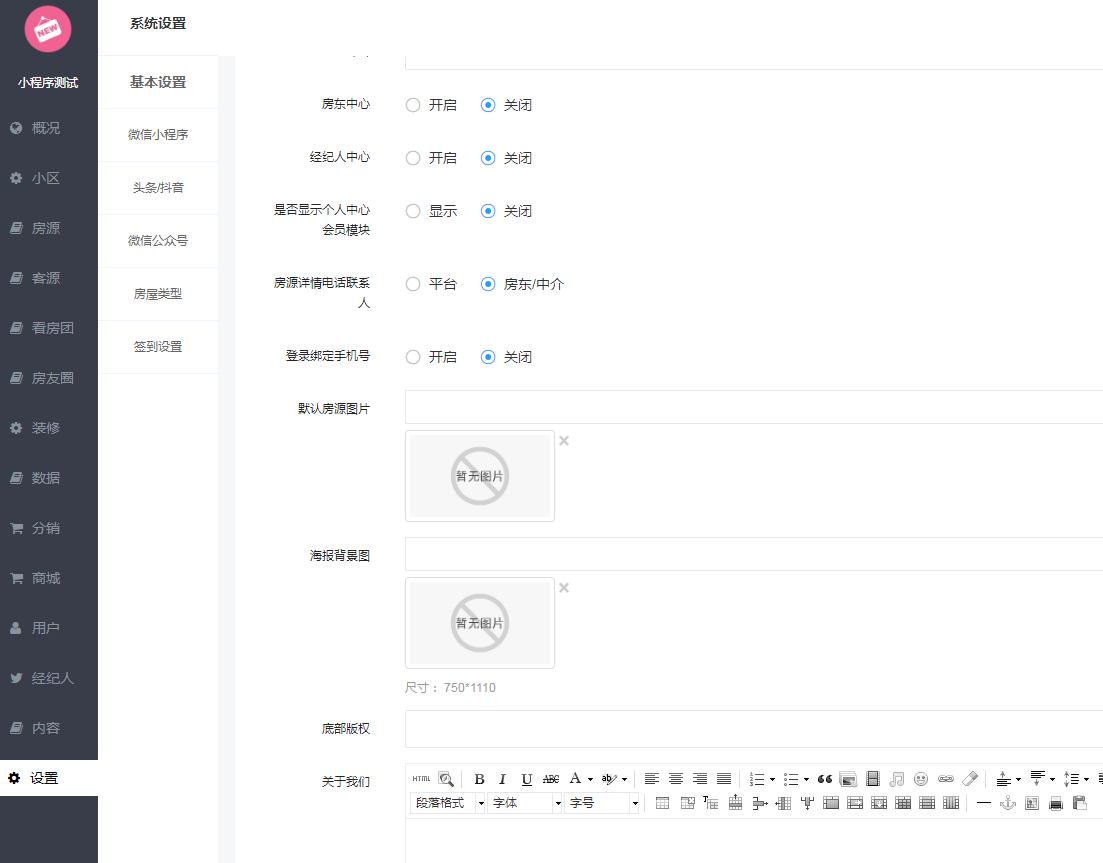The height and width of the screenshot is (863, 1103).
Task: Select 显示 for 是否显示个人中心会员模块
Action: coord(412,210)
